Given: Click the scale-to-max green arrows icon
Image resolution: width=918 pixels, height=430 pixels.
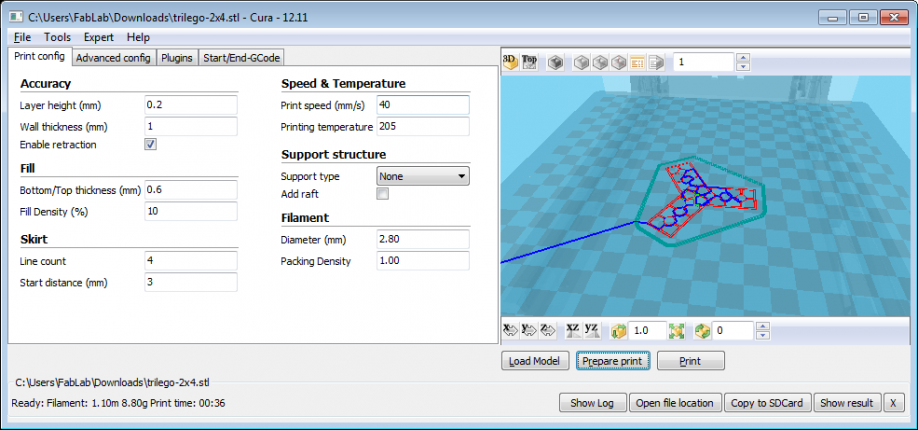Looking at the screenshot, I should coord(677,331).
